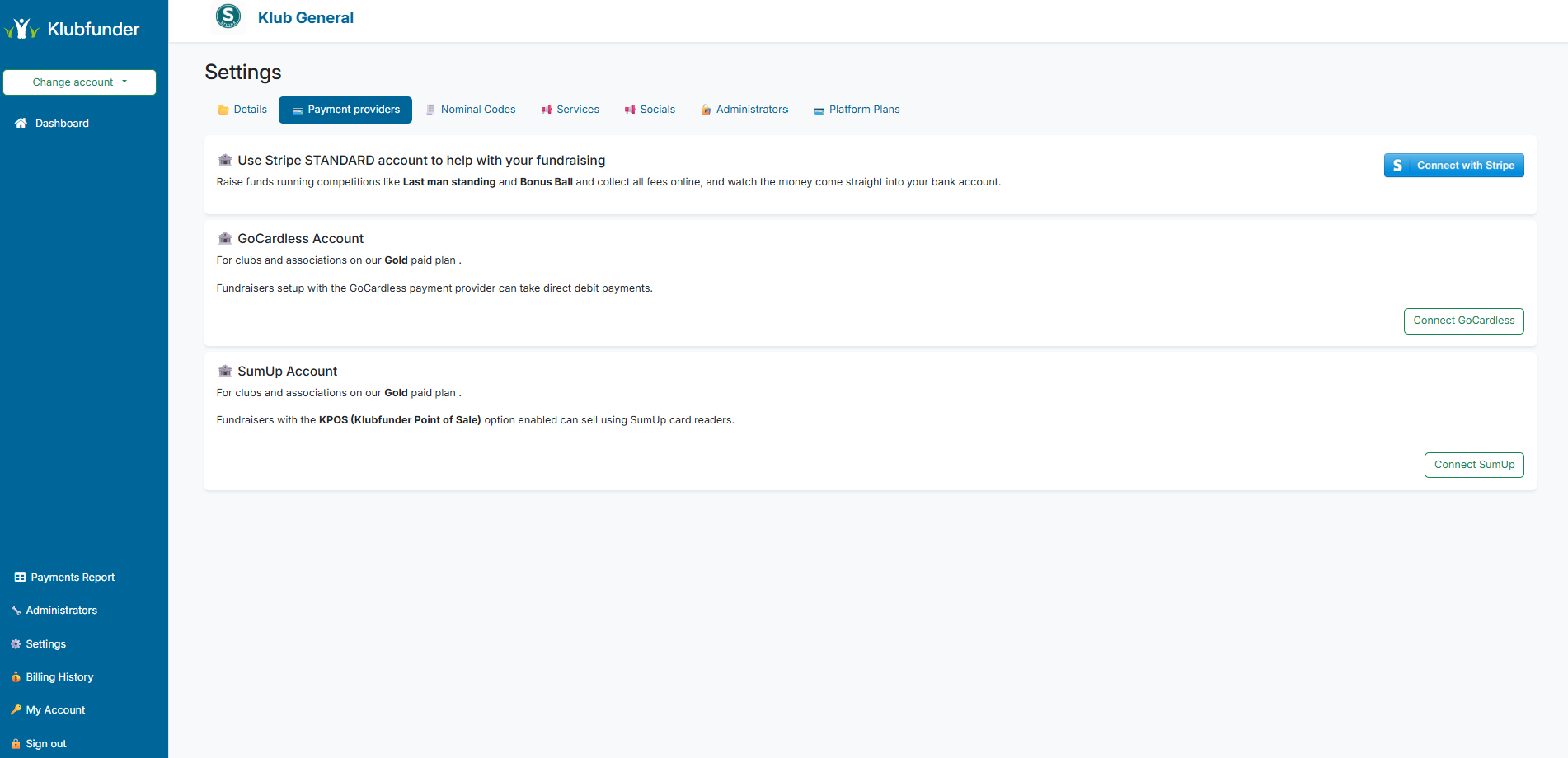Viewport: 1568px width, 758px height.
Task: Open the Change account dropdown
Action: (x=79, y=82)
